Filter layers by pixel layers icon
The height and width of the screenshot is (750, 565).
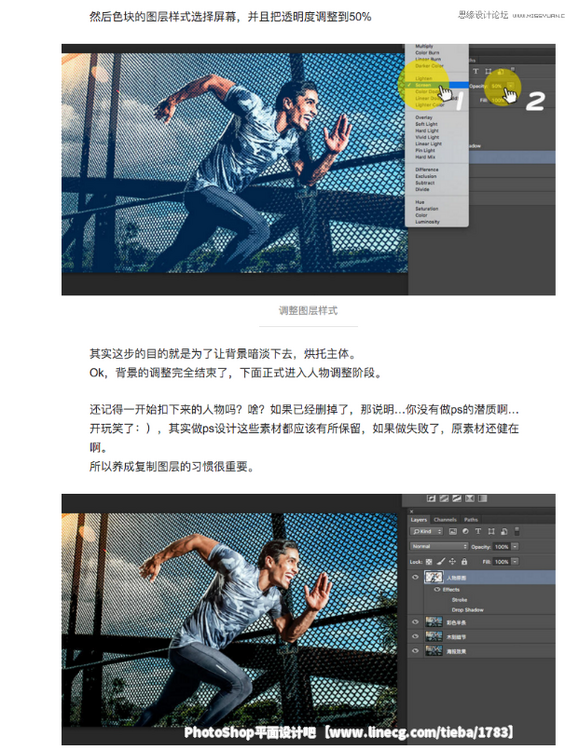[x=453, y=531]
